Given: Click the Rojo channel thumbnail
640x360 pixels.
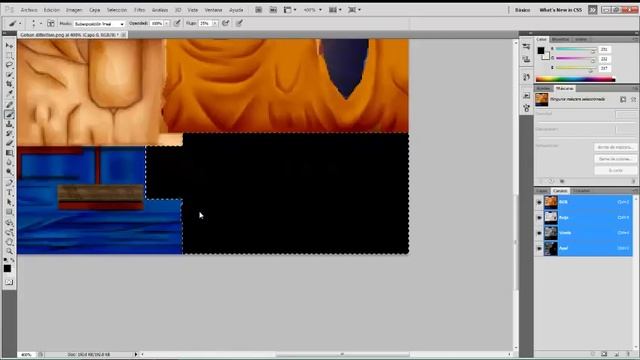Looking at the screenshot, I should 551,218.
